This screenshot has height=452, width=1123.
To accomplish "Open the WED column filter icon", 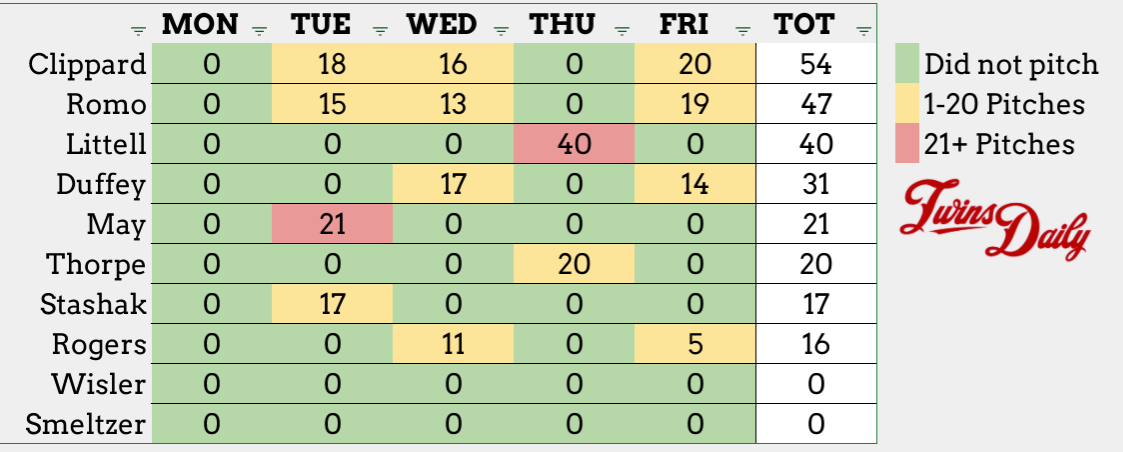I will 502,31.
